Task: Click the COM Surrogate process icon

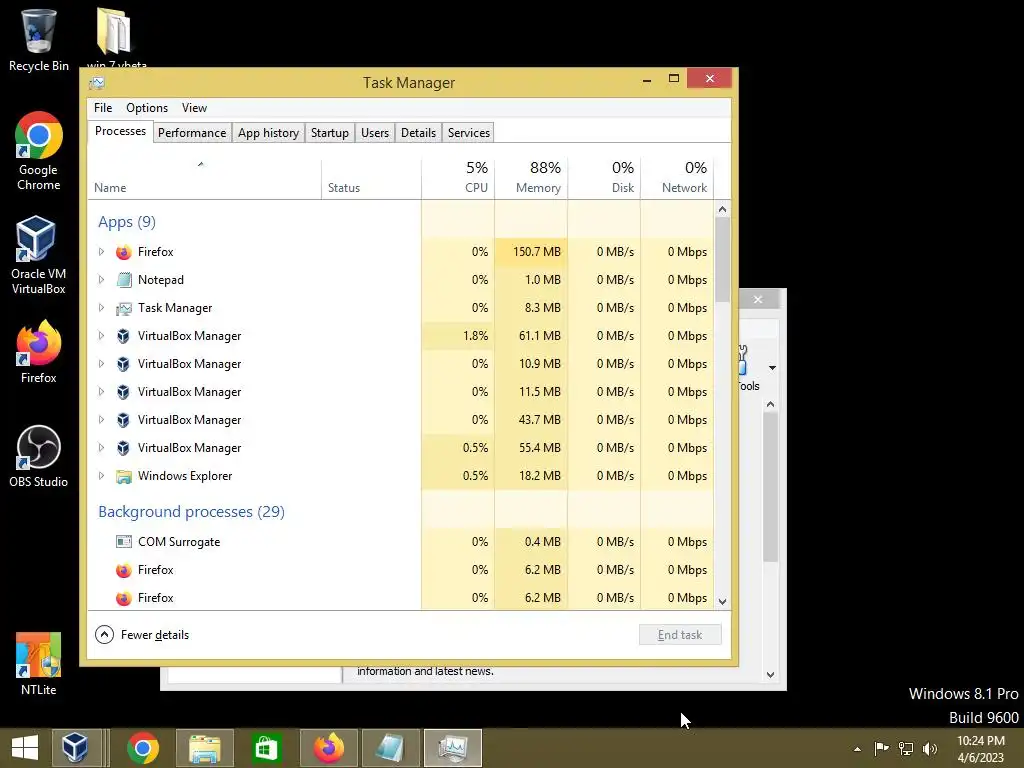Action: tap(123, 541)
